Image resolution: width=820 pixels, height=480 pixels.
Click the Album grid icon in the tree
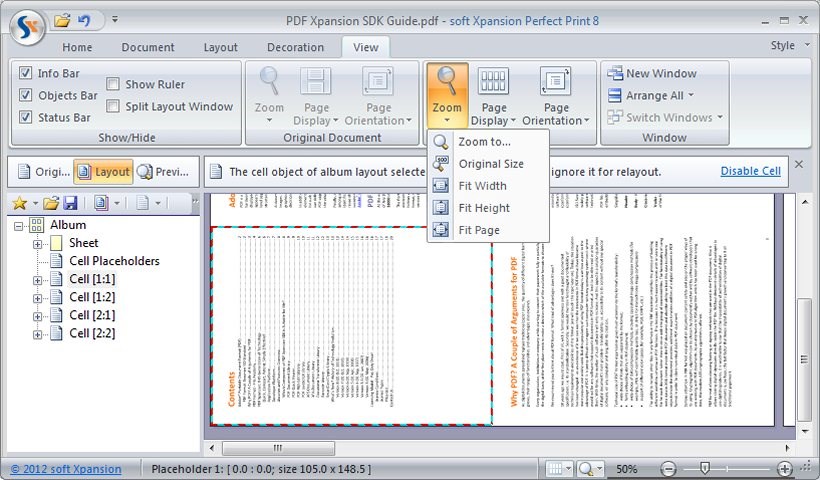tap(37, 225)
